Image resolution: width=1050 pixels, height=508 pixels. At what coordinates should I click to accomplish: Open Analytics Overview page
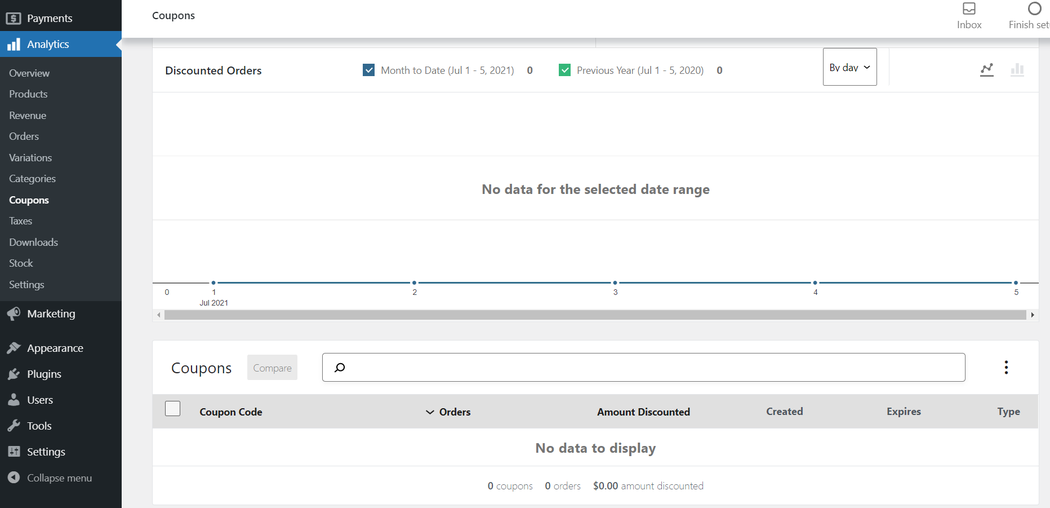[x=29, y=73]
